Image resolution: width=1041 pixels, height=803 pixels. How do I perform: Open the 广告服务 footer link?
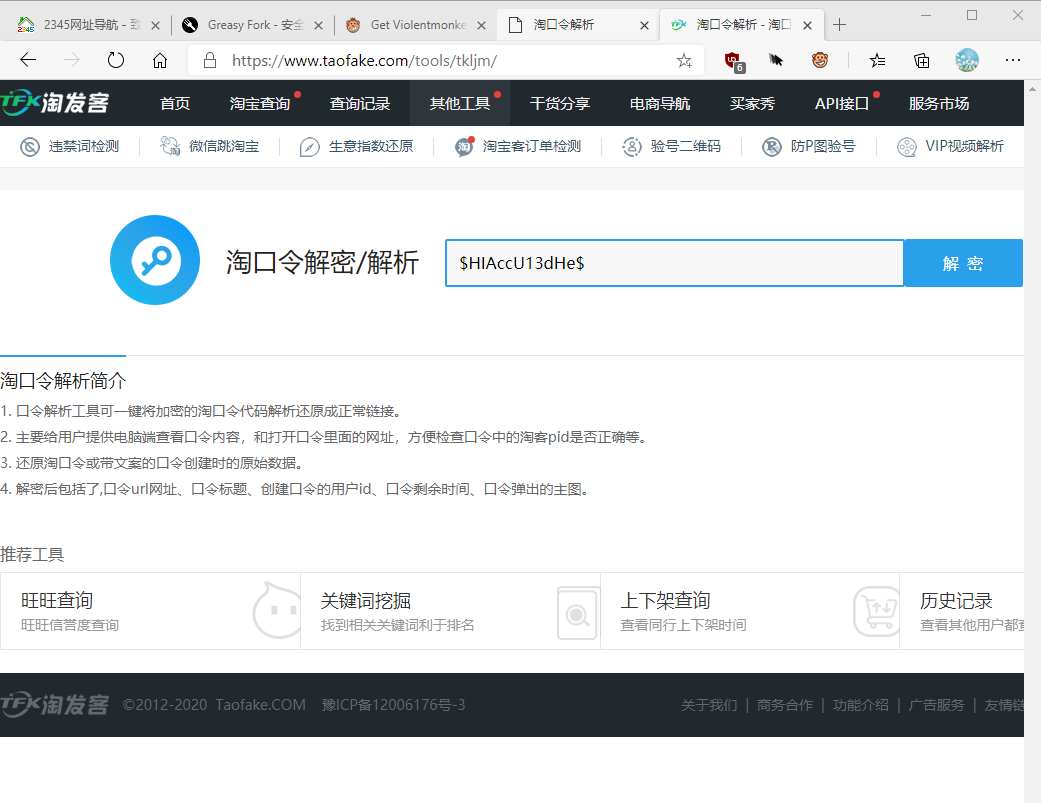[x=936, y=705]
